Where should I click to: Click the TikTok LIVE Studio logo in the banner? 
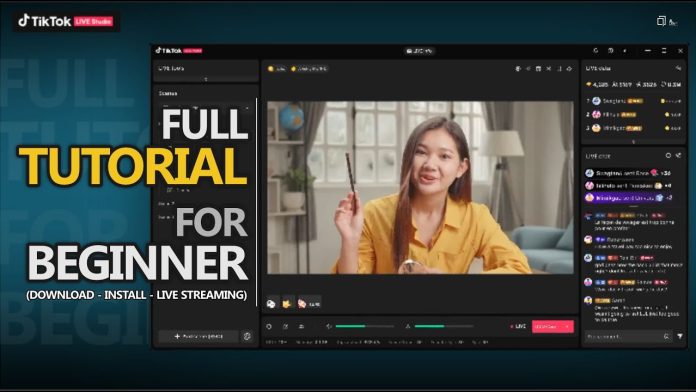[66, 21]
